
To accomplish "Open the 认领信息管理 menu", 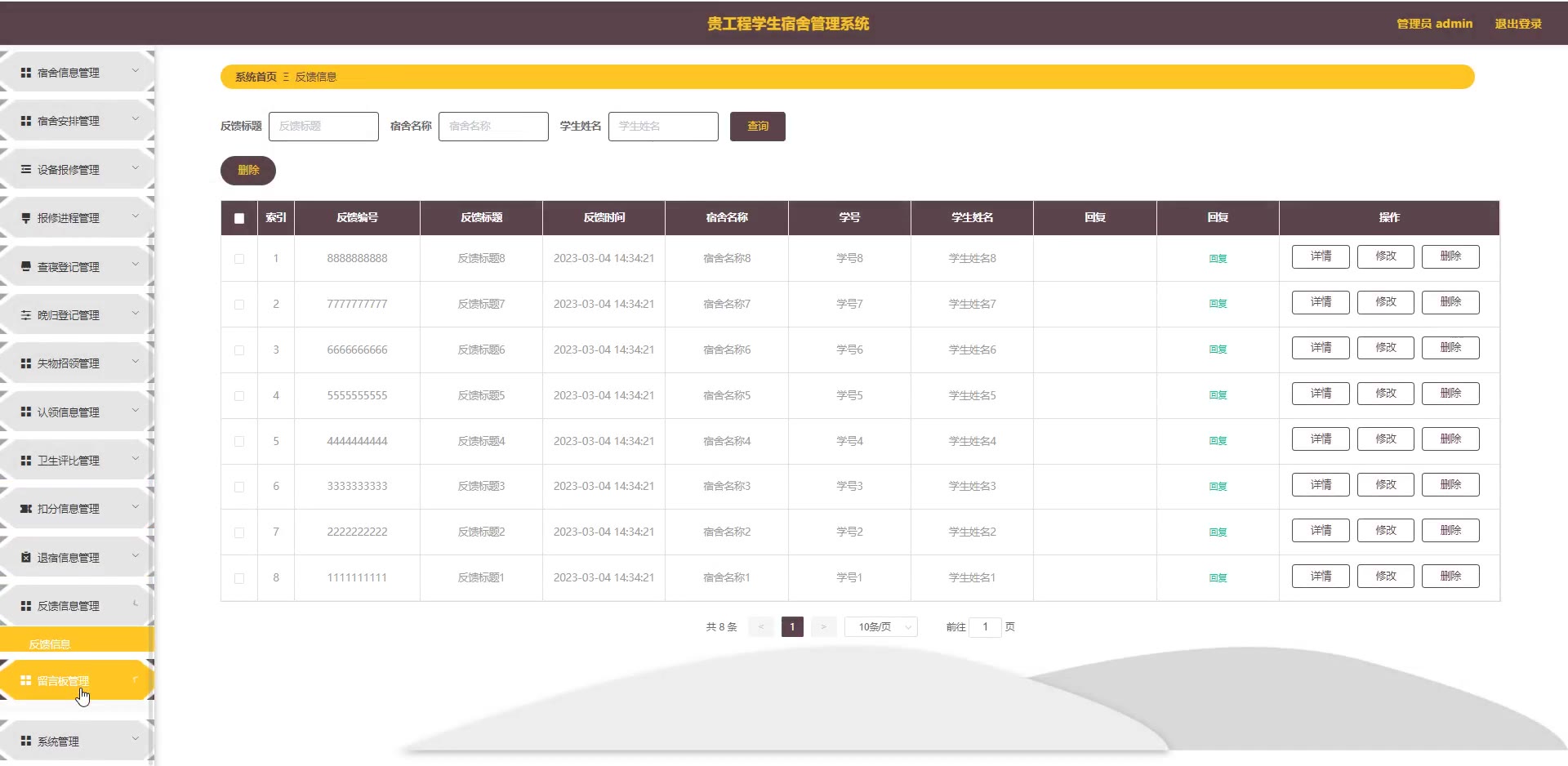I will (77, 412).
